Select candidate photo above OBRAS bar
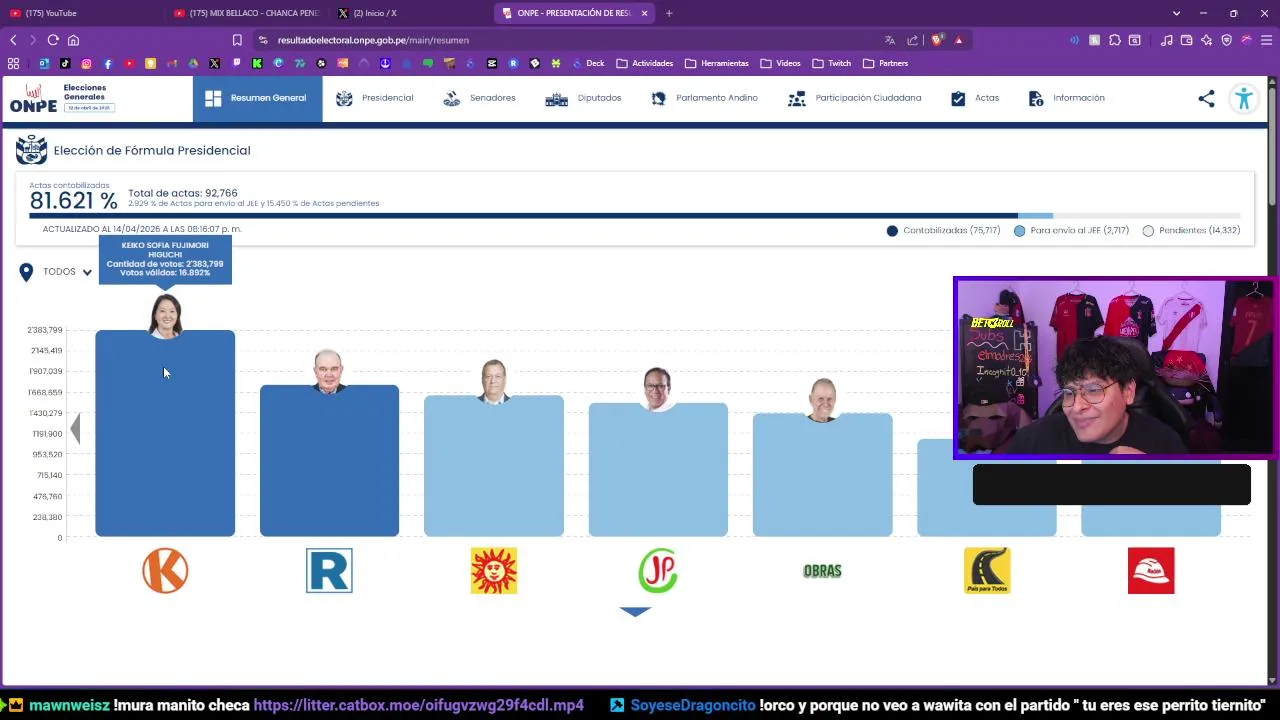Image resolution: width=1280 pixels, height=720 pixels. pyautogui.click(x=822, y=400)
